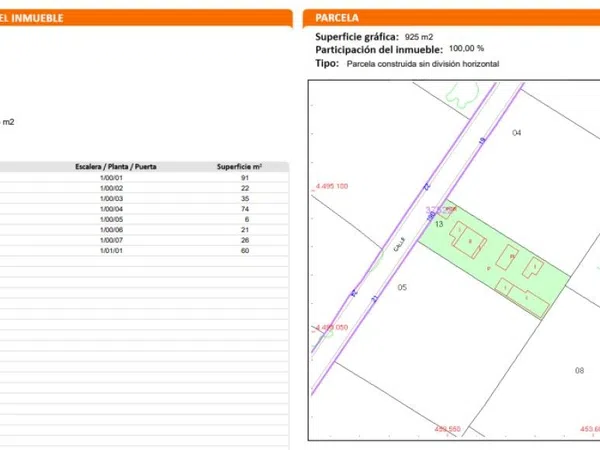Select table cell '1/00/01'
600x450 pixels.
pyautogui.click(x=111, y=178)
